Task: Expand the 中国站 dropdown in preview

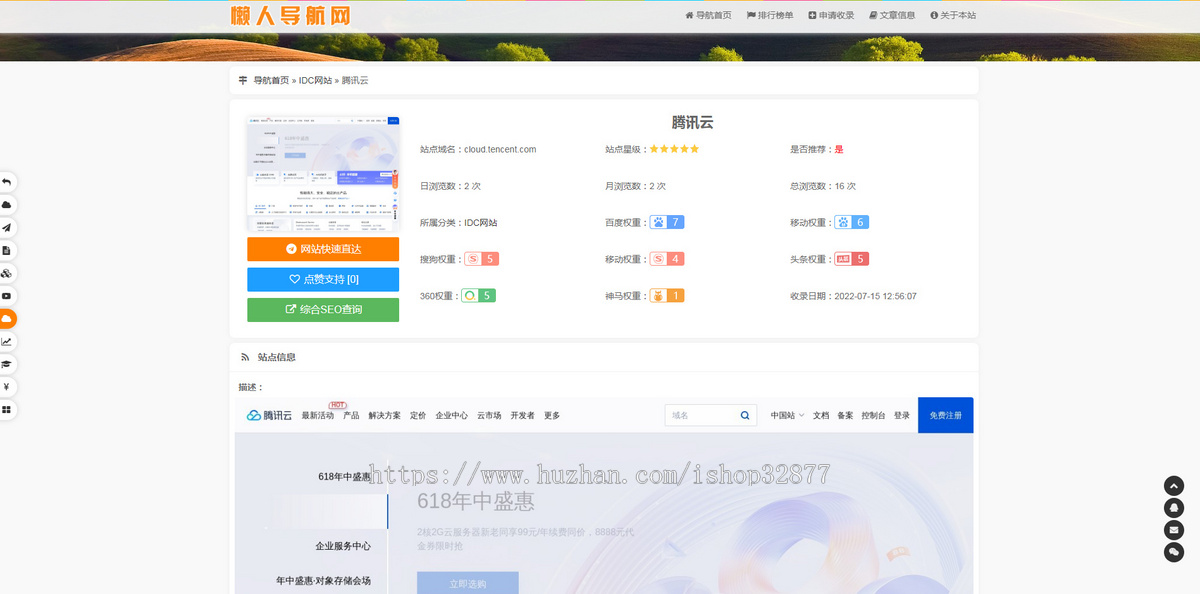Action: pyautogui.click(x=787, y=415)
